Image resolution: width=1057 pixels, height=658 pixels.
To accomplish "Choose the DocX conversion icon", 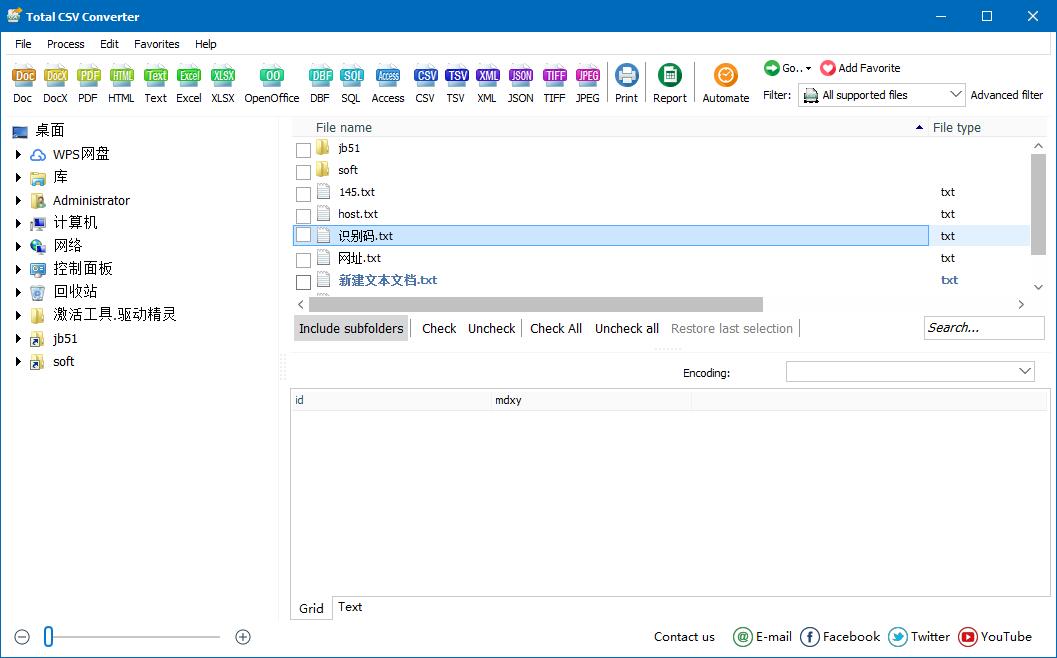I will coord(55,76).
